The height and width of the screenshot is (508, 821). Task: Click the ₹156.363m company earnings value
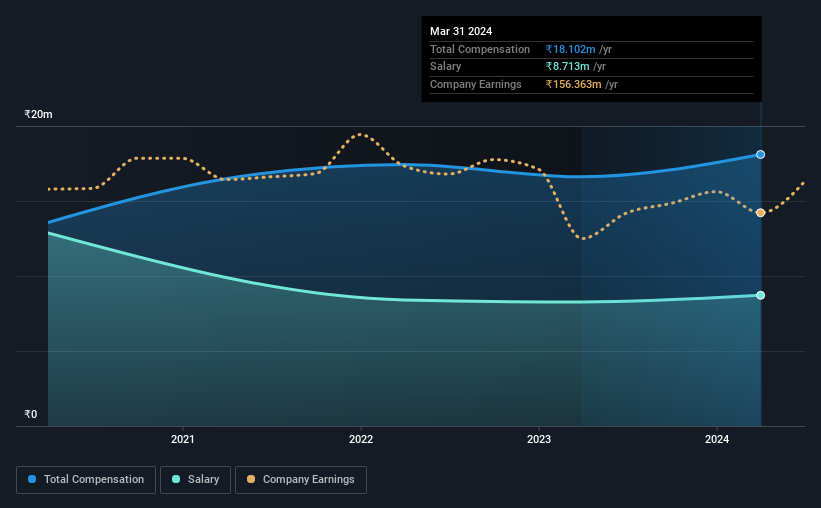coord(573,84)
